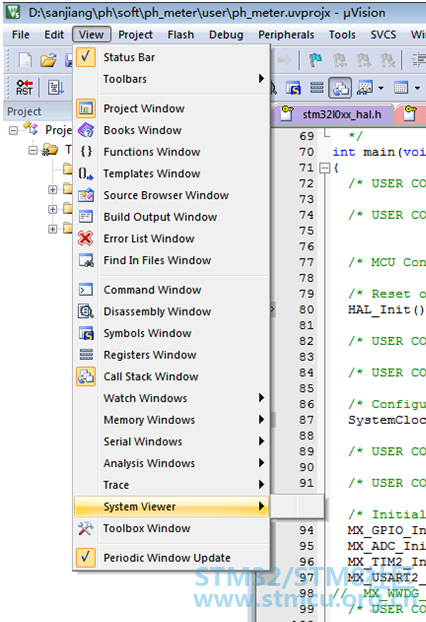Toggle the Status Bar checkmark option
The width and height of the screenshot is (426, 622).
point(172,57)
